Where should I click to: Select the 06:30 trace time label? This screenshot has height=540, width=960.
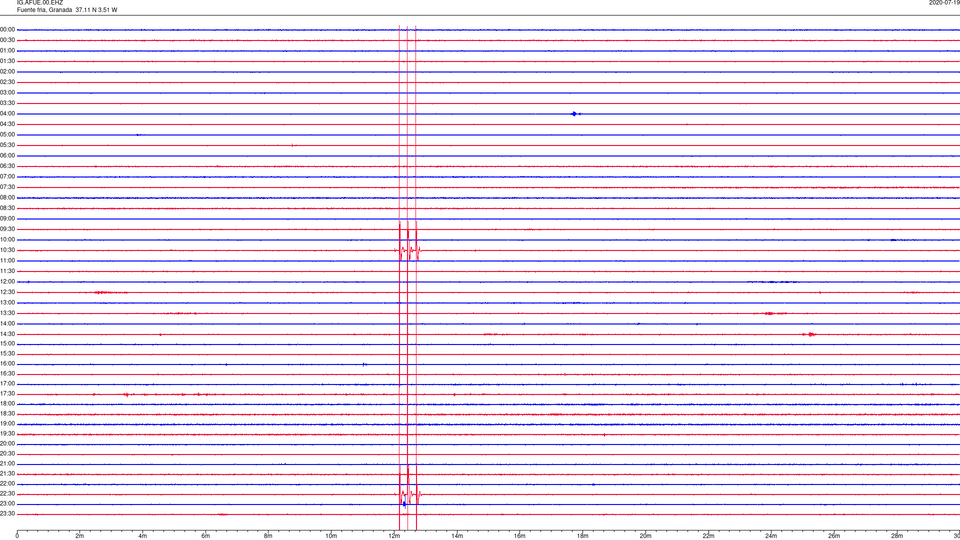(7, 166)
